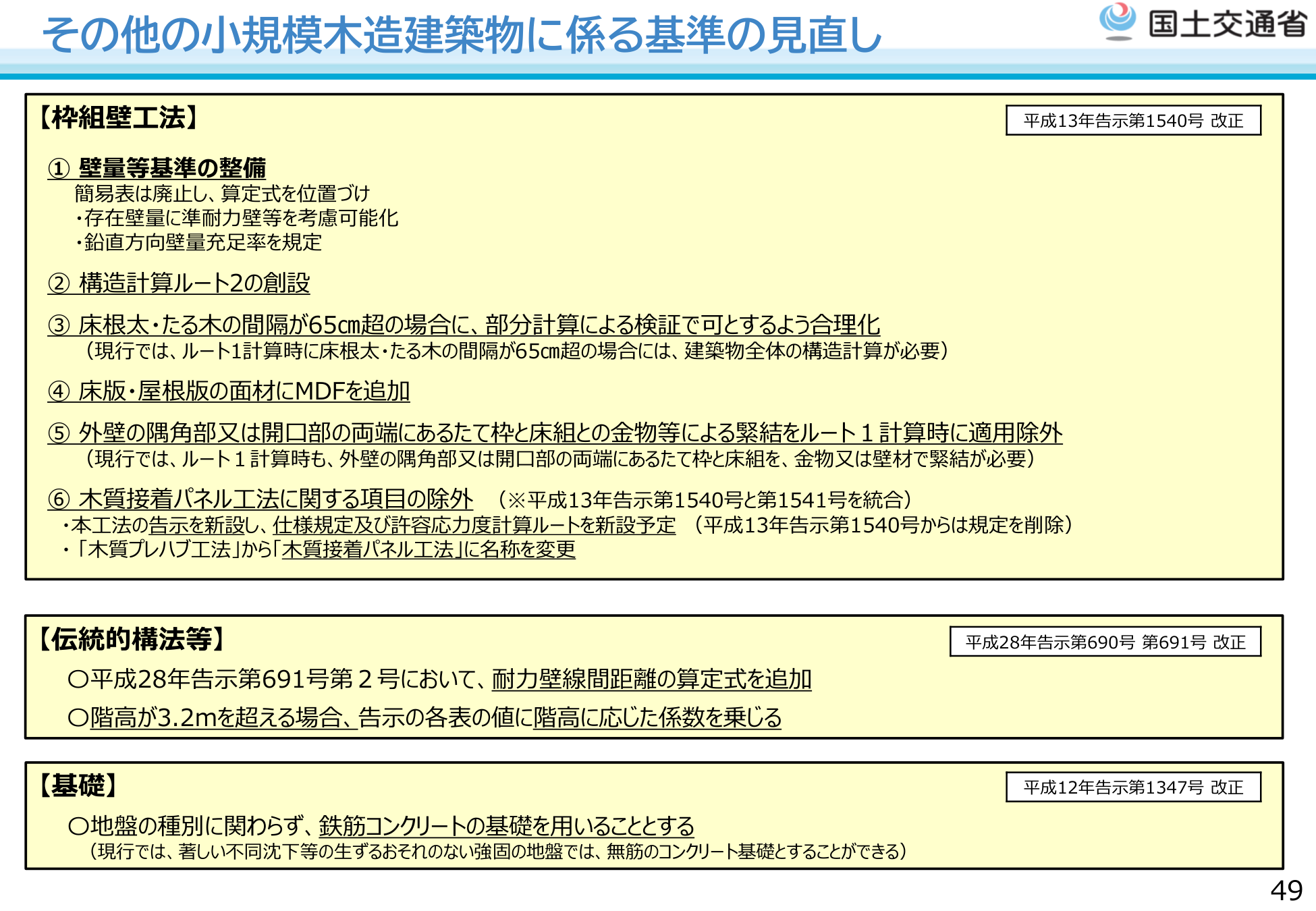Select item ④ 床版・屋根版の面材にMDFを追加

[x=229, y=391]
